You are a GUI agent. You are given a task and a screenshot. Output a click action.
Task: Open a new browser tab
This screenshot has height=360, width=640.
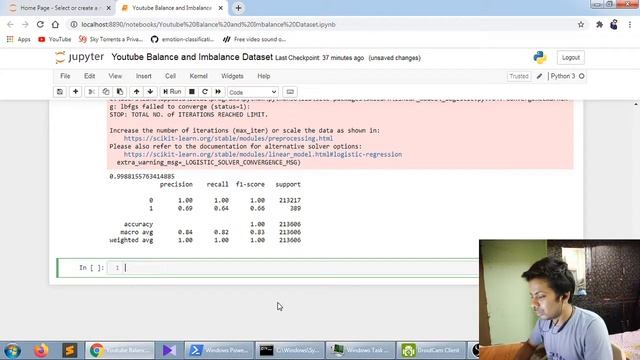[238, 8]
